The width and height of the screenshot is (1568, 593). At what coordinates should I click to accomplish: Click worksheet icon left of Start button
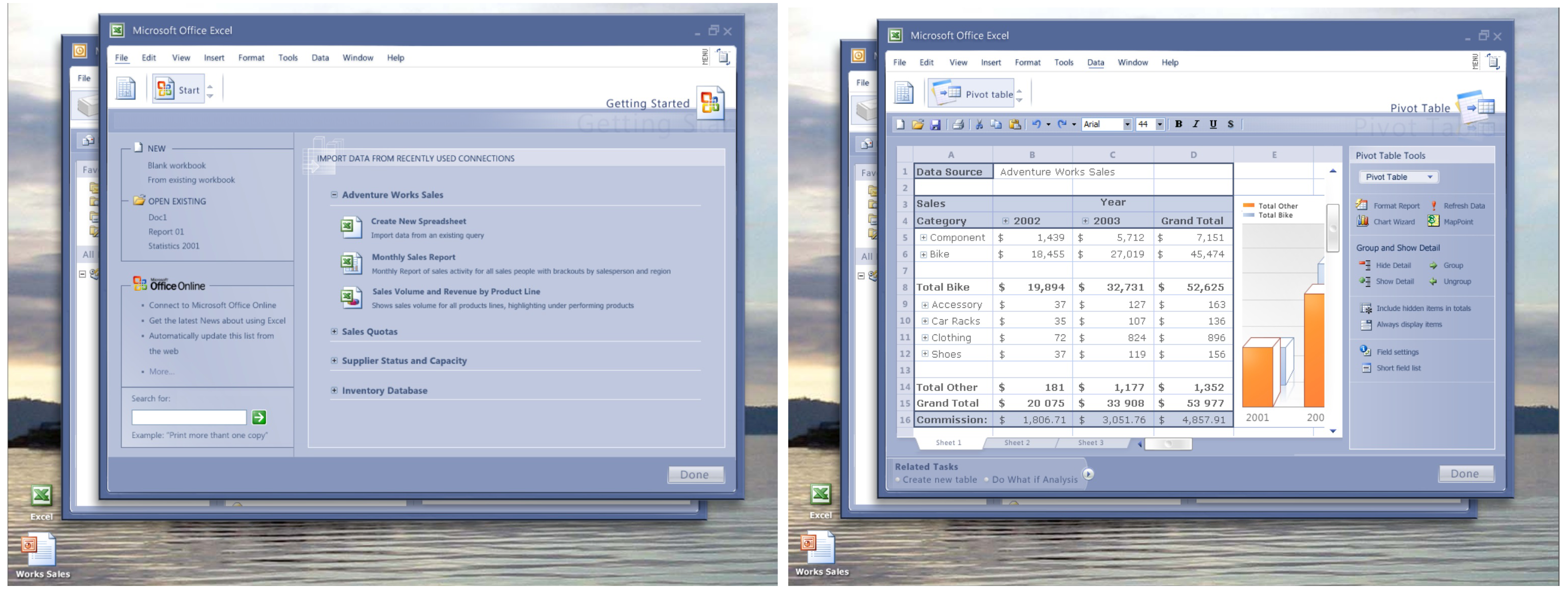[126, 88]
